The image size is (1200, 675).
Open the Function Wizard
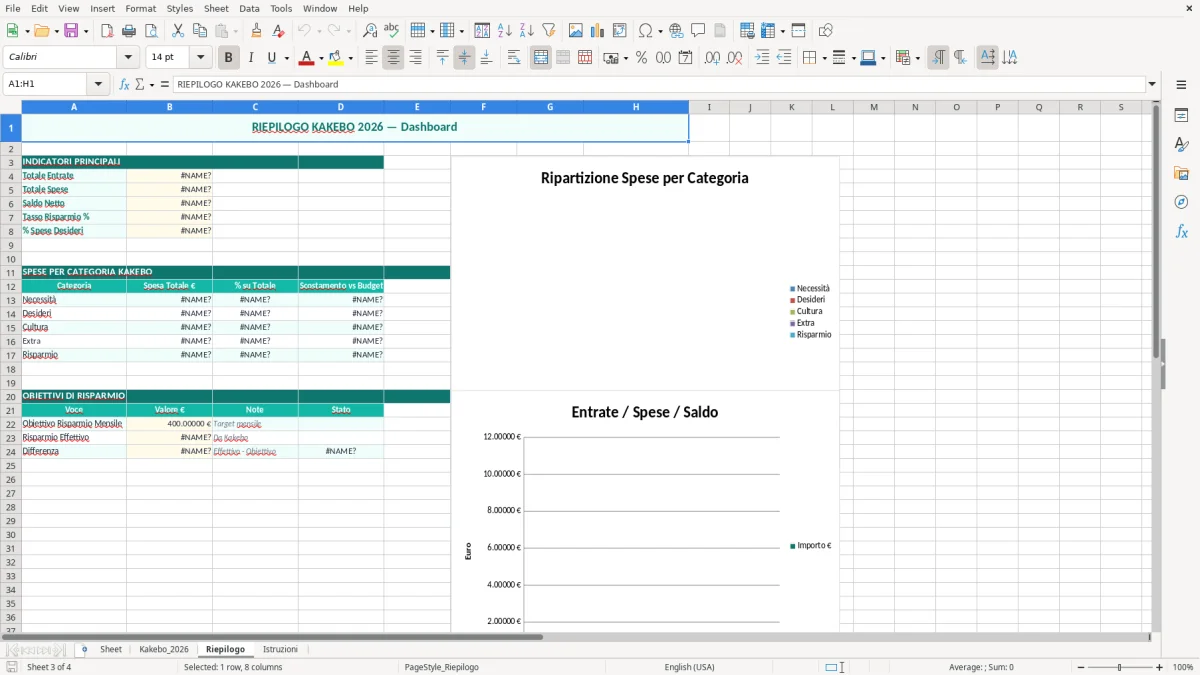124,84
